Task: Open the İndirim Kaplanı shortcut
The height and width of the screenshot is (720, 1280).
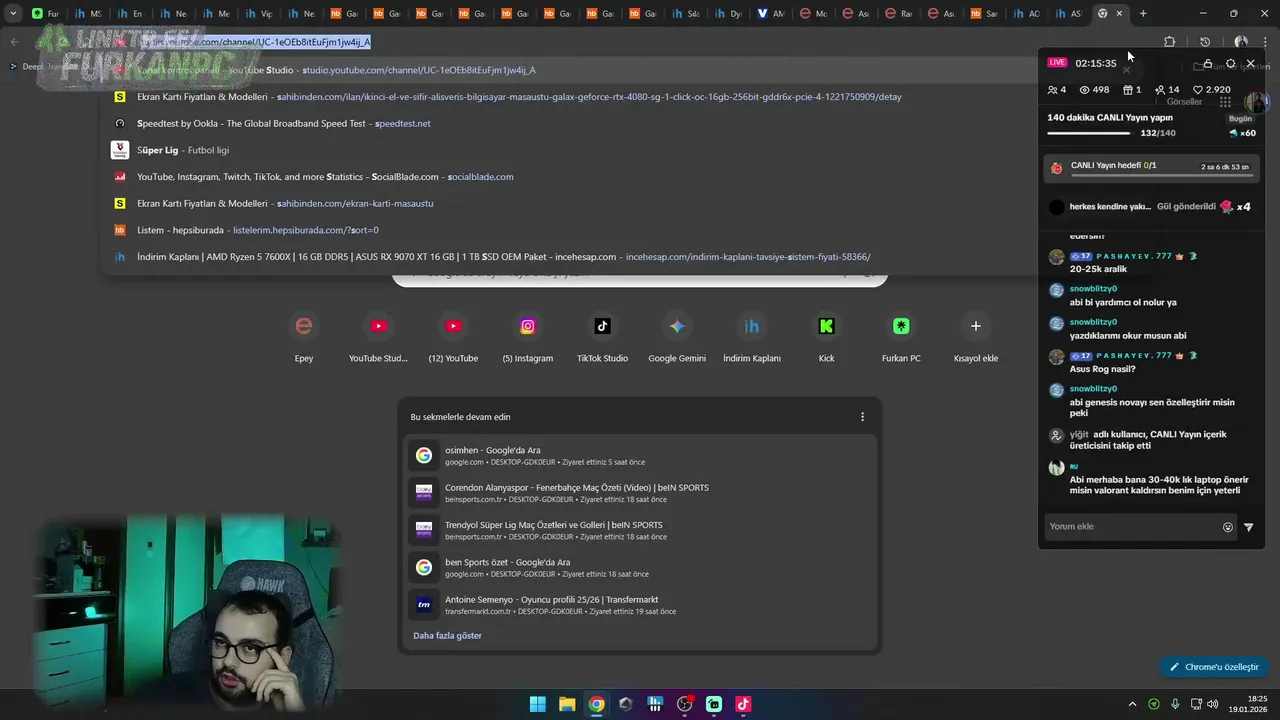Action: click(x=752, y=337)
